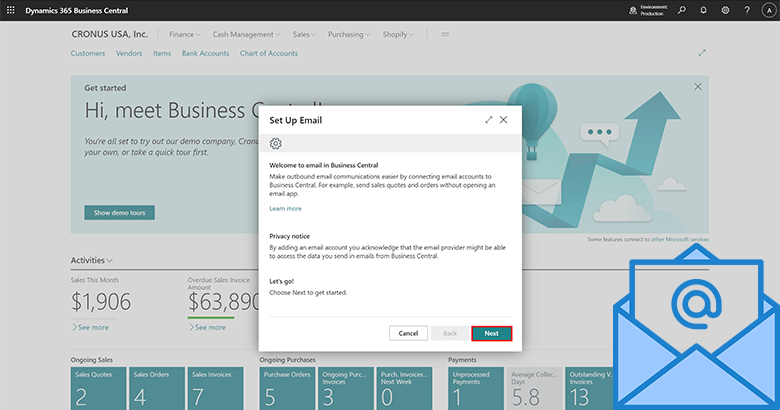Click the Environment Production indicator

tap(649, 10)
